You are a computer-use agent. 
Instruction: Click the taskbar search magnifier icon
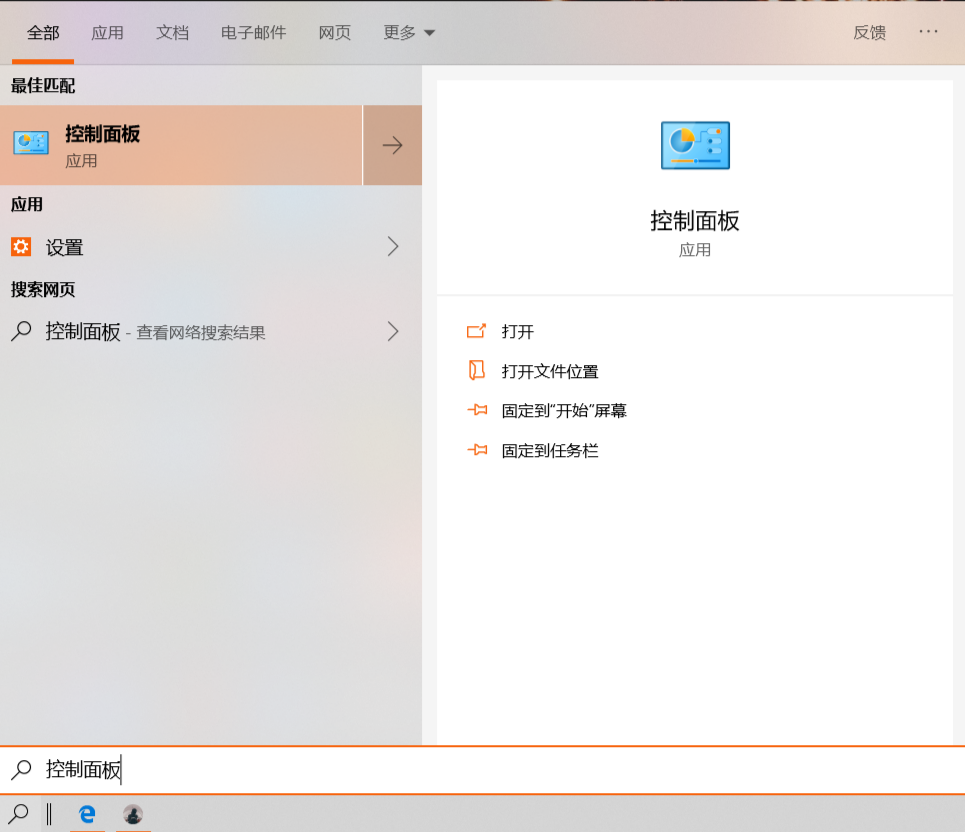(19, 815)
